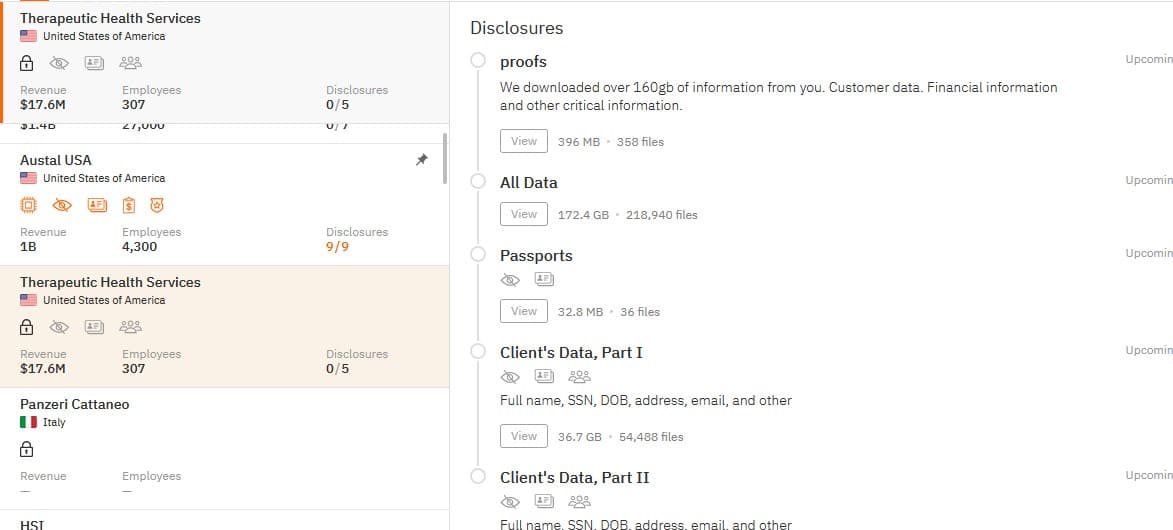Screen dimensions: 1173x530
Task: Select the timeline circle next to All Data
Action: tap(478, 181)
